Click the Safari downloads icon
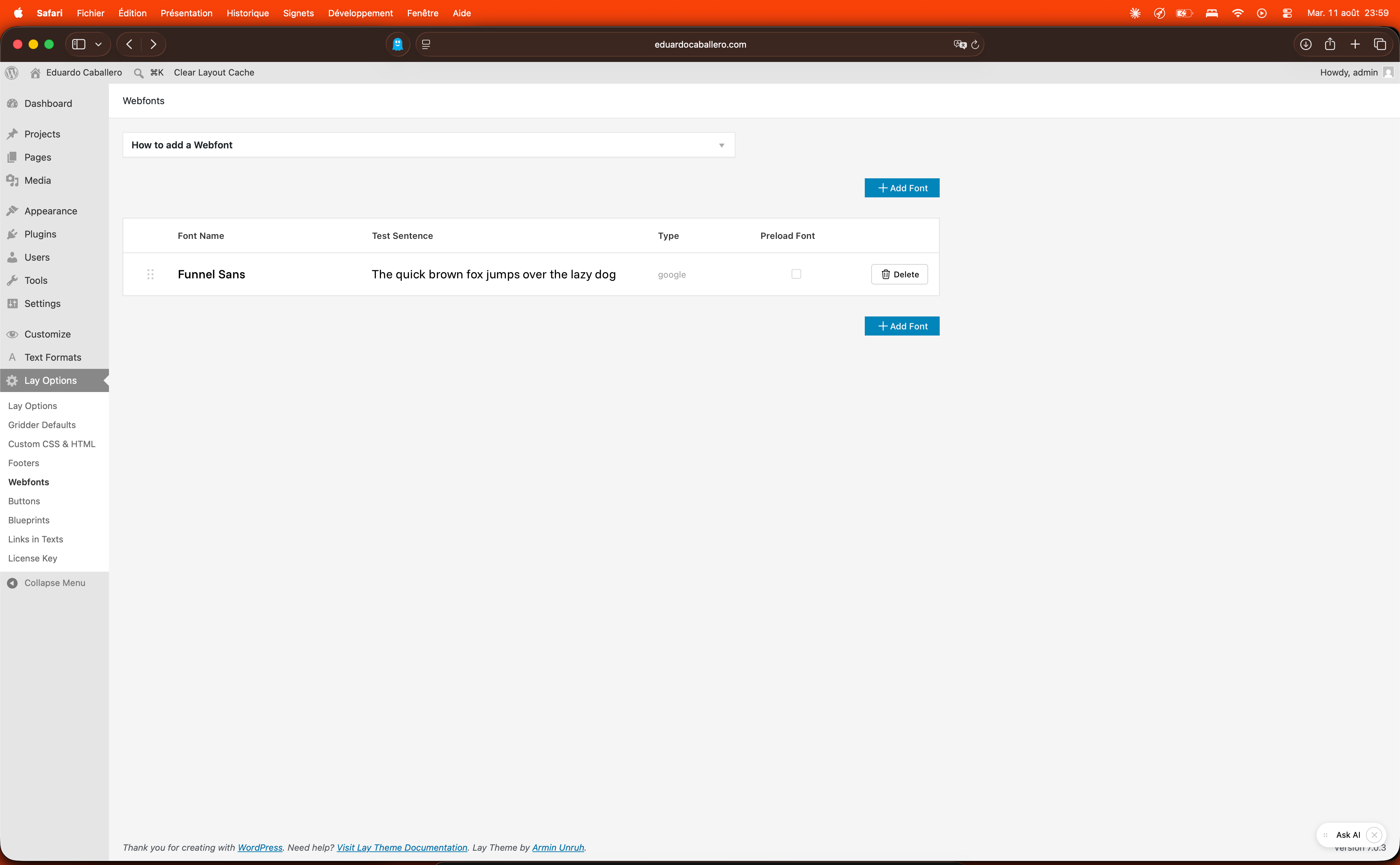The image size is (1400, 865). click(1306, 44)
